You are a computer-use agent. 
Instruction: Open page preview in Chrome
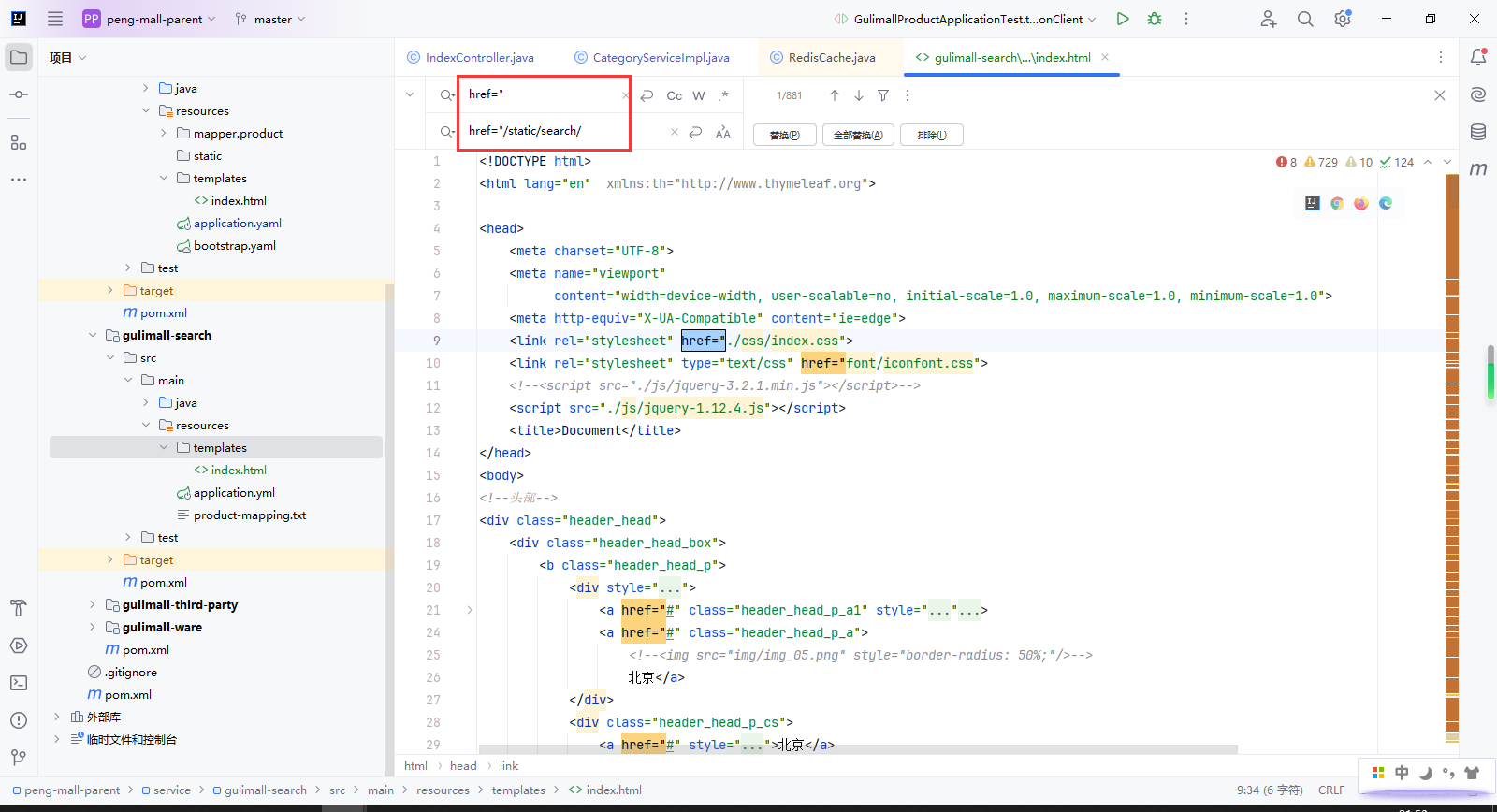point(1337,203)
